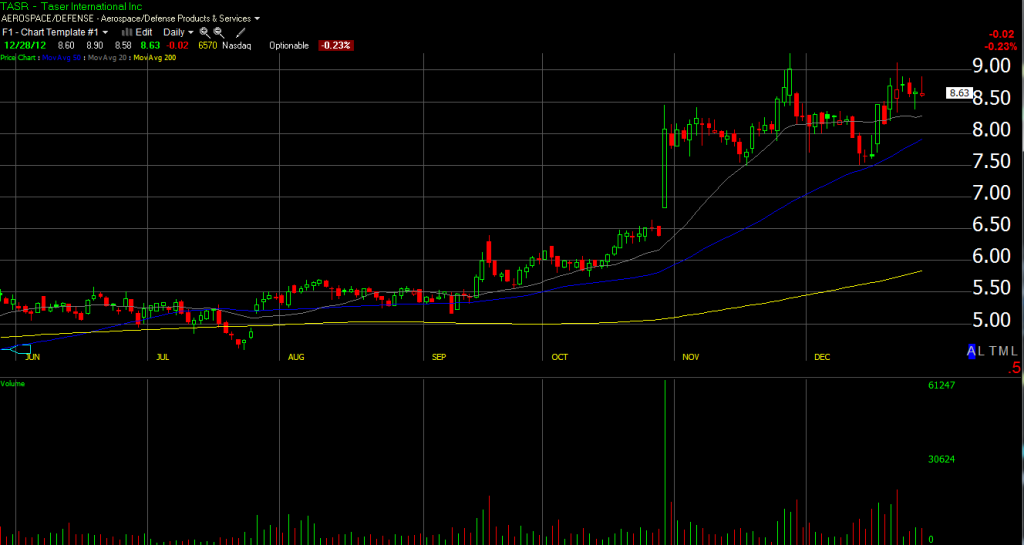The width and height of the screenshot is (1024, 545).
Task: Click the yellow 6570 volume value
Action: [208, 46]
